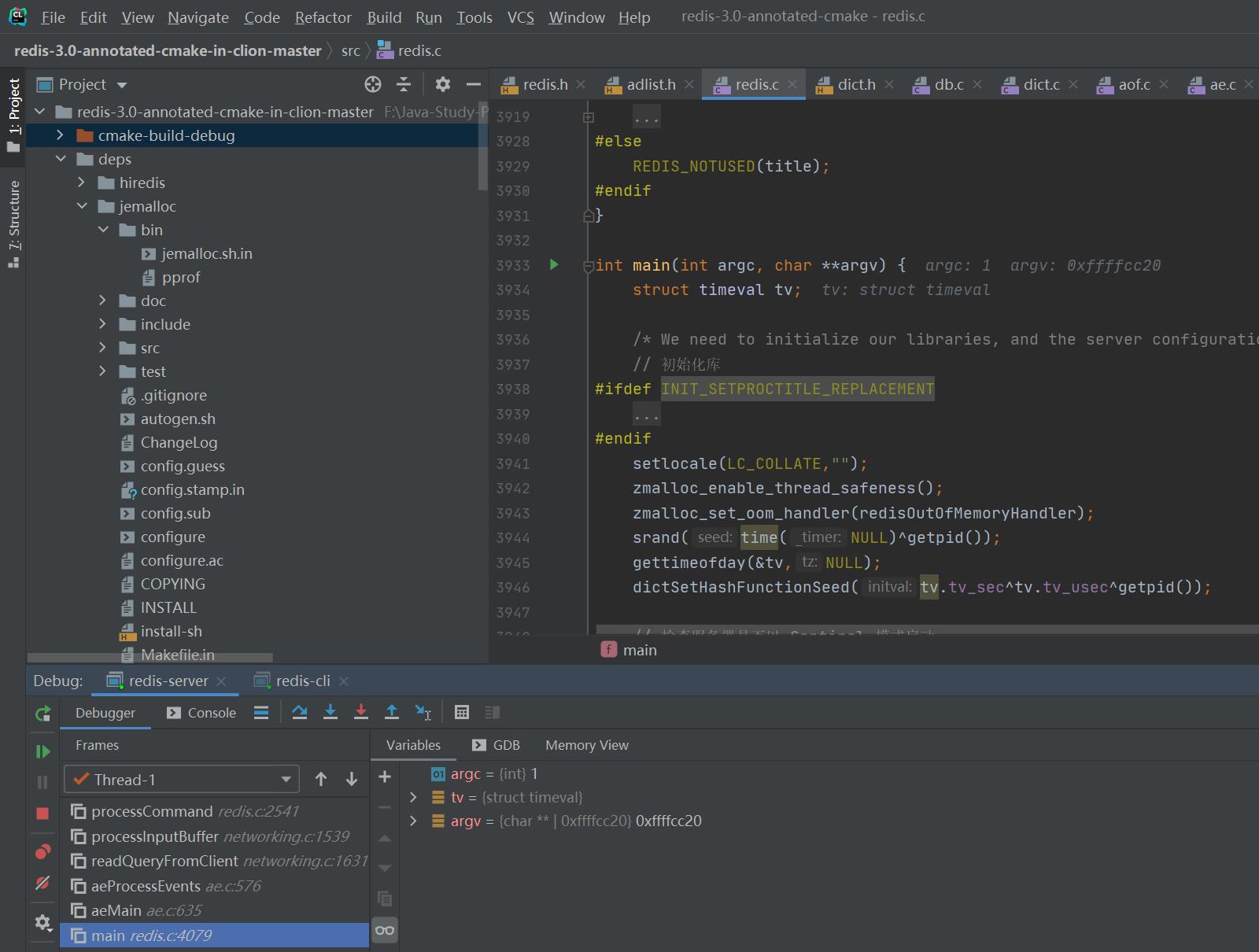Open the File menu
1259x952 pixels.
[53, 17]
